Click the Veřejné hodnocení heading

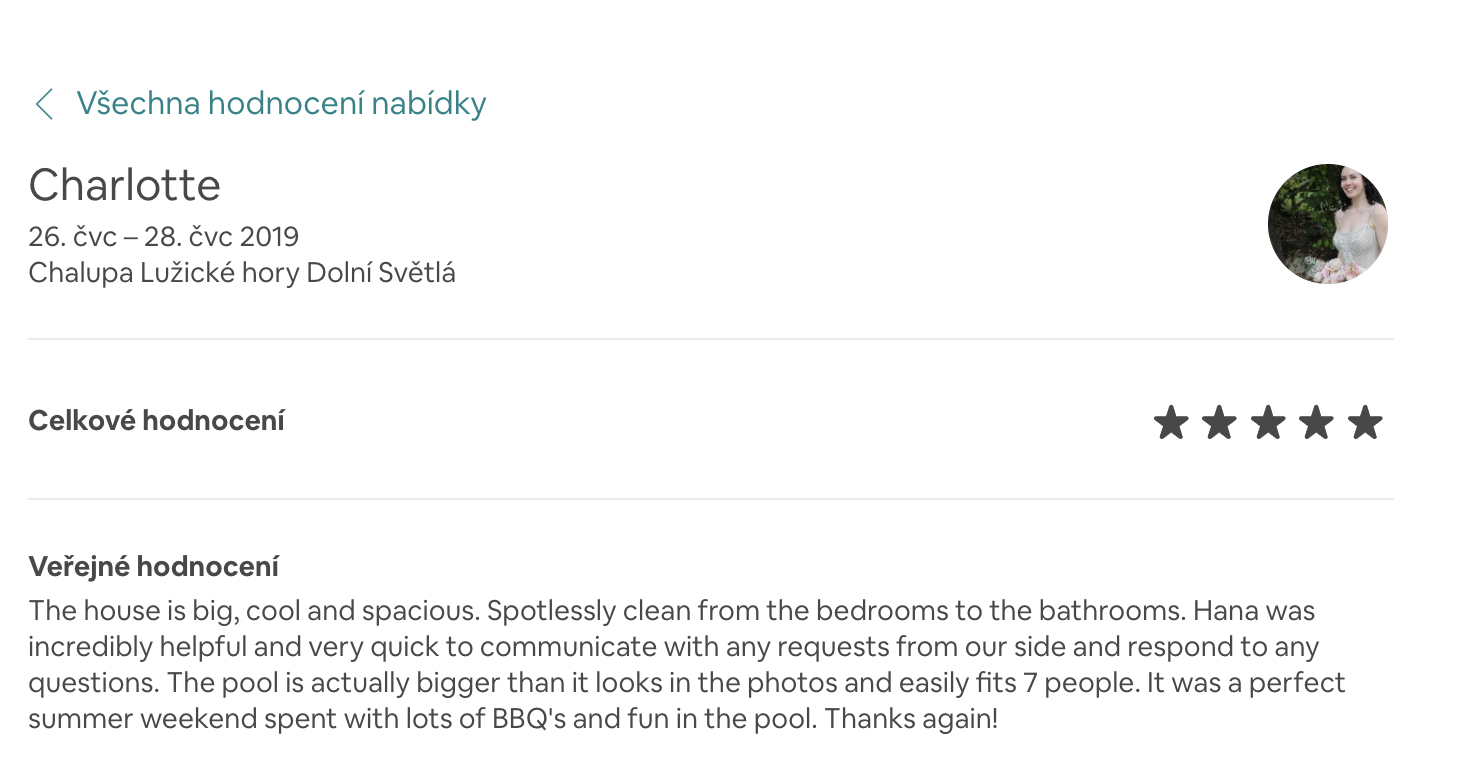click(154, 567)
